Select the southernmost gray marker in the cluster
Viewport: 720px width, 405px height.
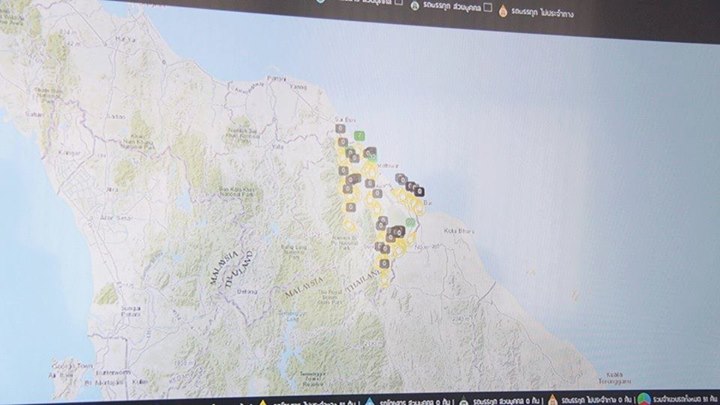click(384, 262)
